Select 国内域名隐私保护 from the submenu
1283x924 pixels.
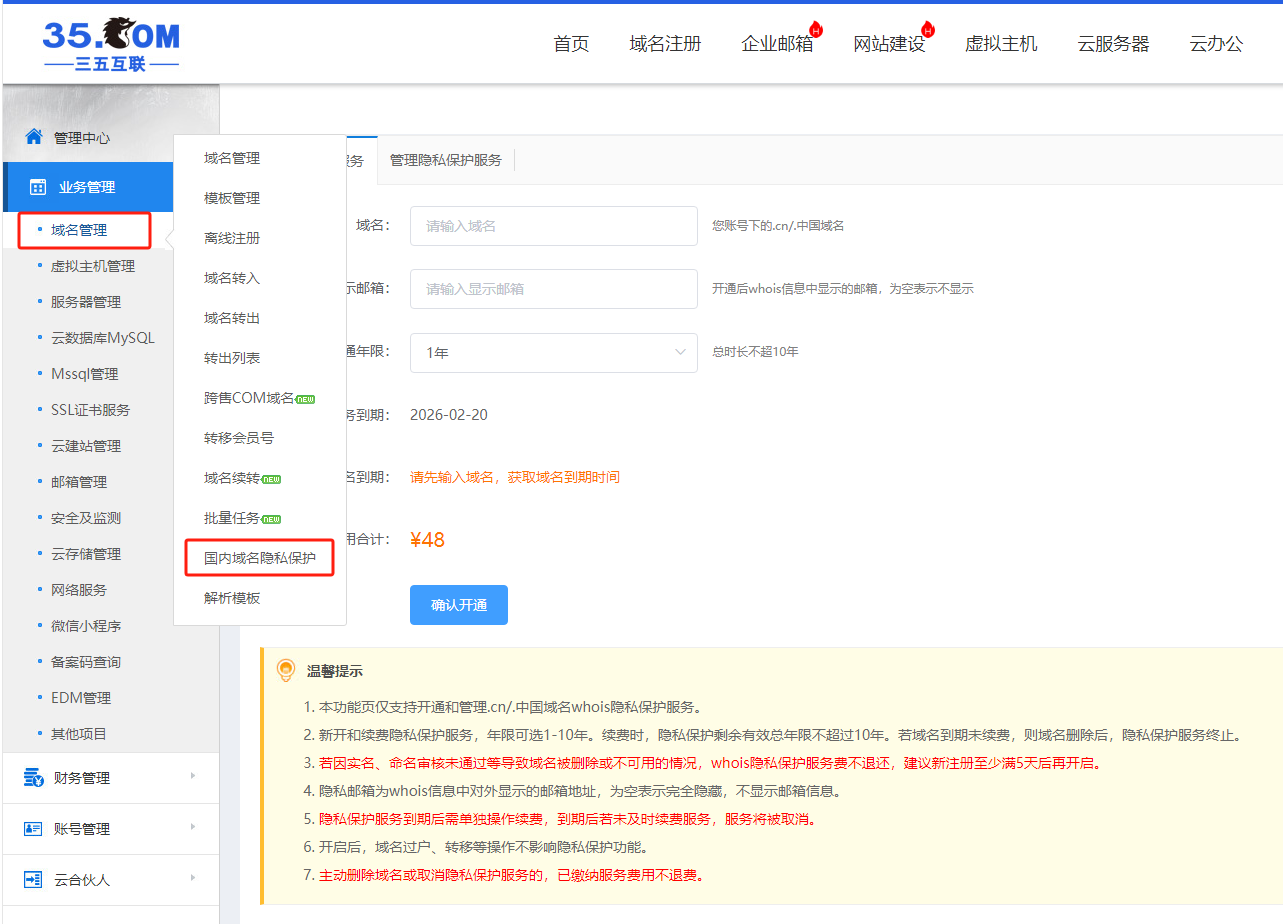[260, 558]
